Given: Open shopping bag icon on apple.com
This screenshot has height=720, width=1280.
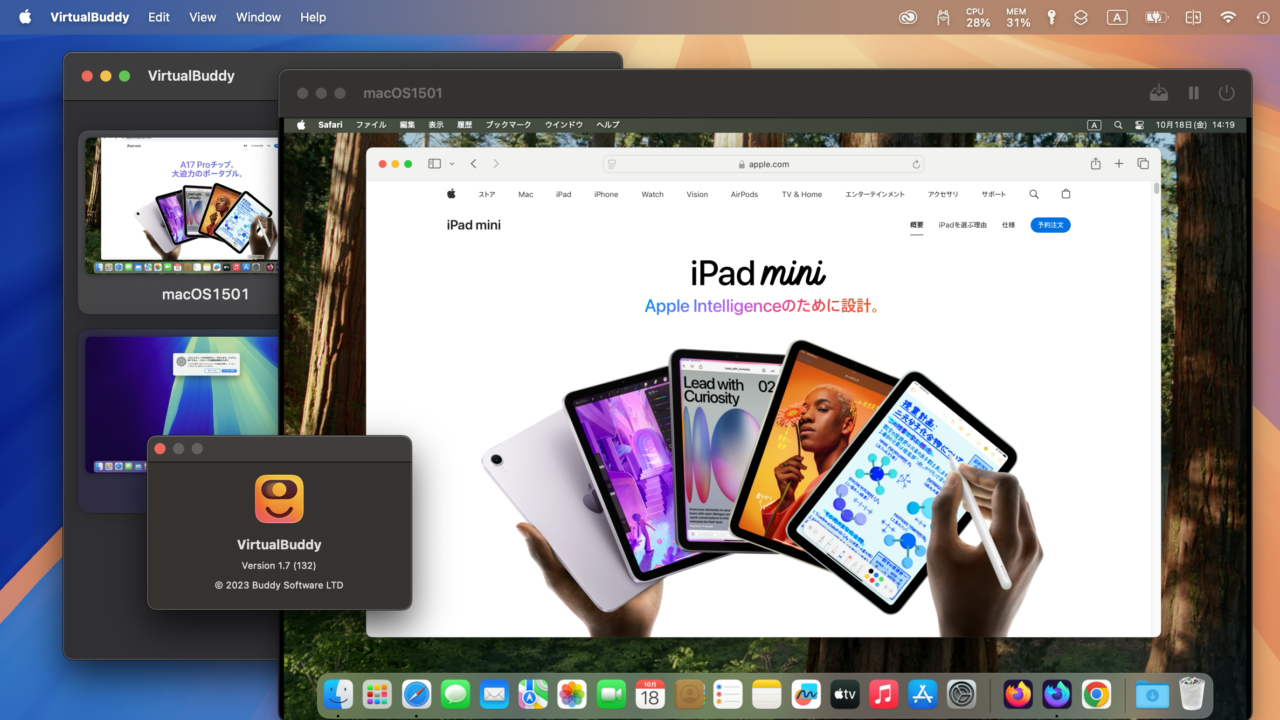Looking at the screenshot, I should (x=1066, y=194).
